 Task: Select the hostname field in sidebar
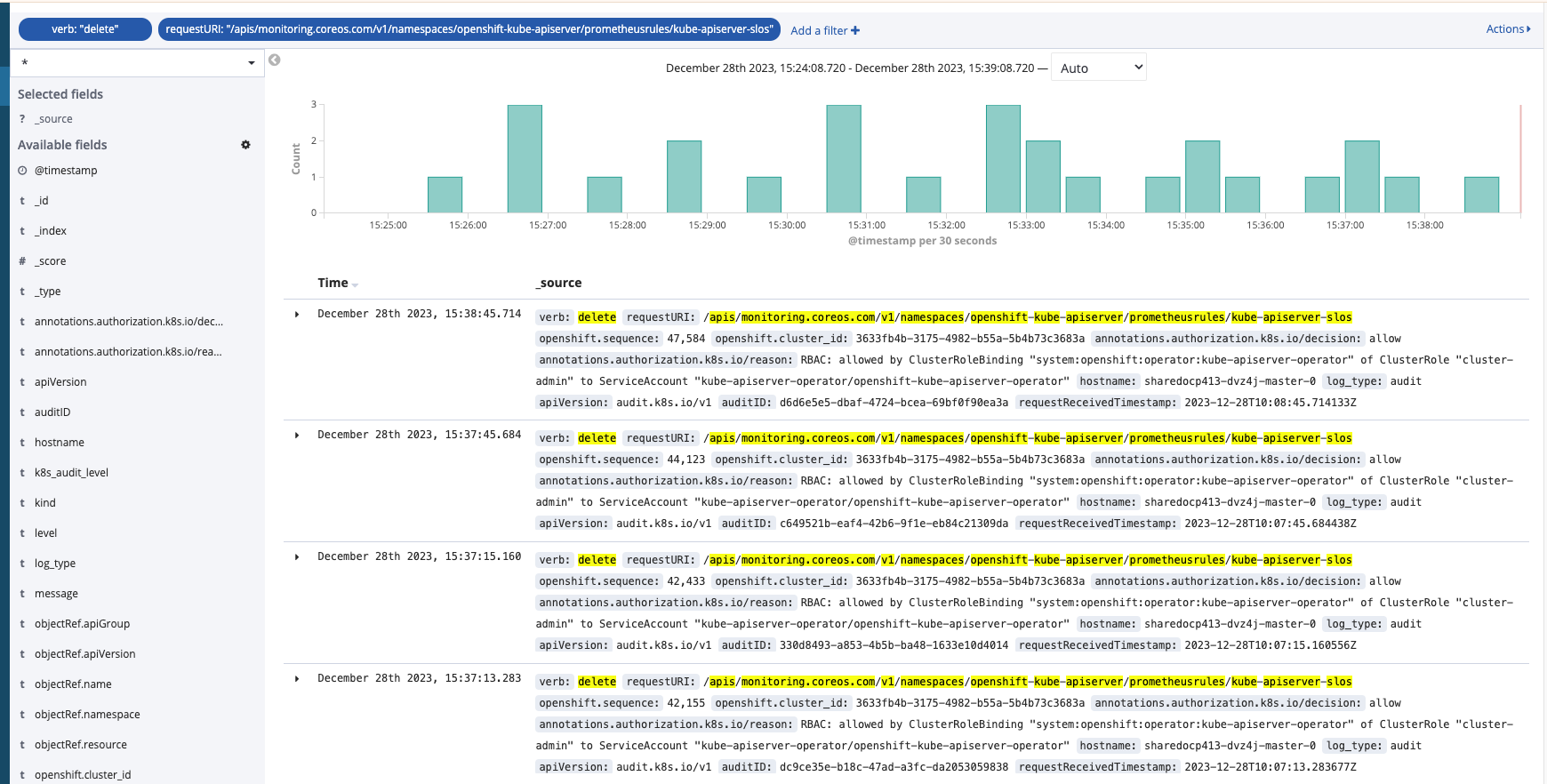click(60, 443)
